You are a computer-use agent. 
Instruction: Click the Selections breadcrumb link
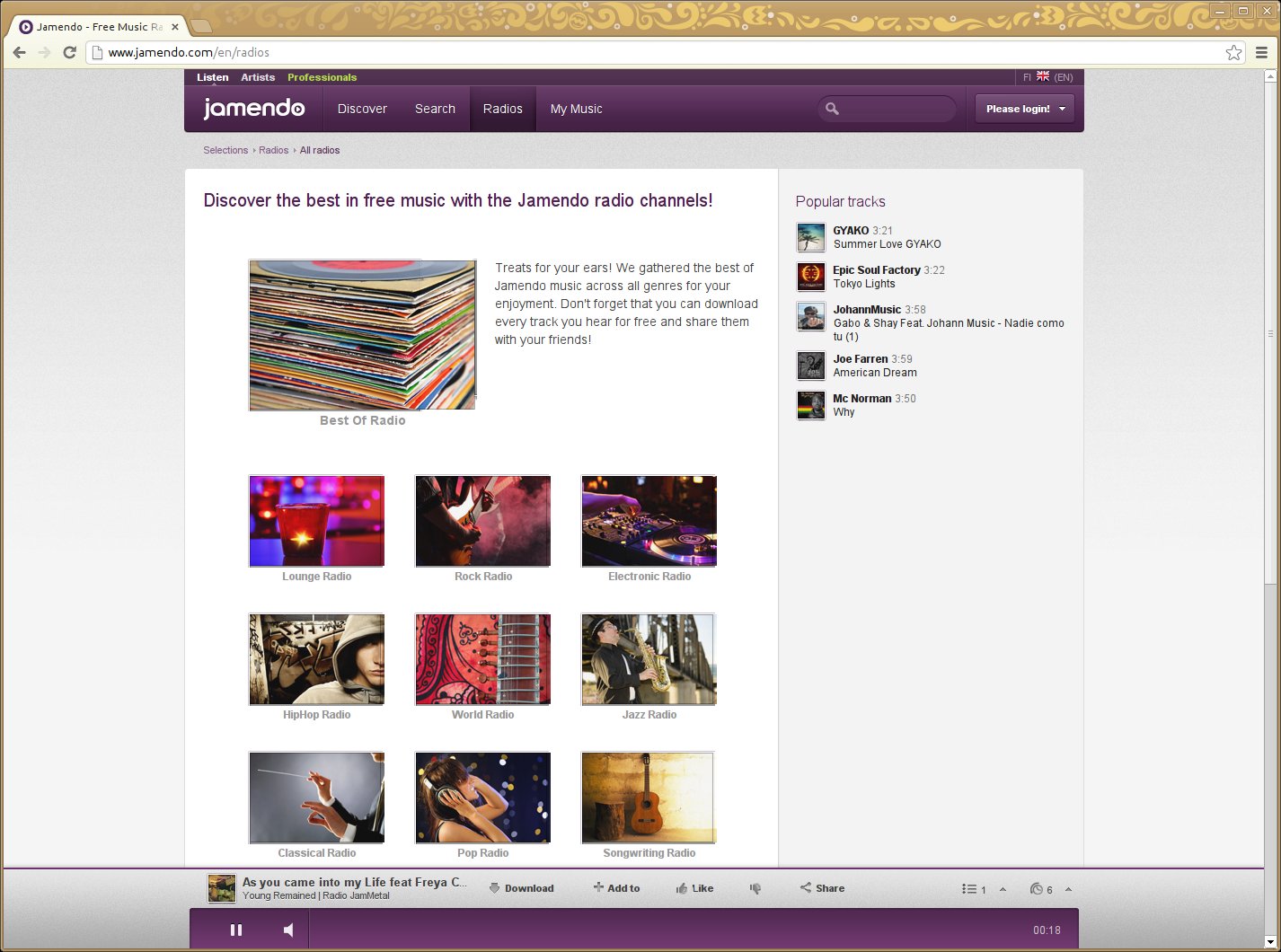pyautogui.click(x=225, y=150)
